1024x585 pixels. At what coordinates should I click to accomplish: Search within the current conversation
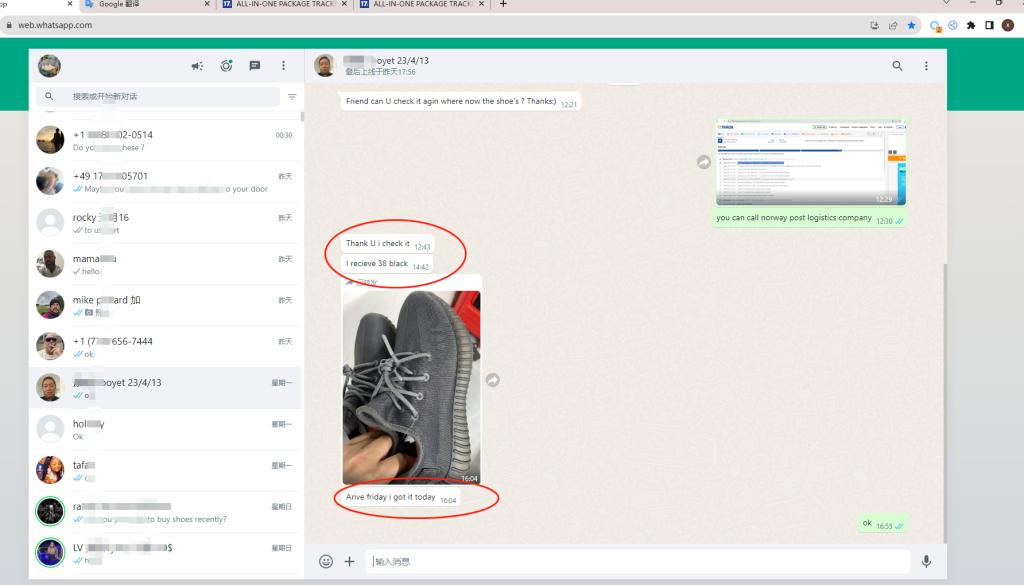pos(897,66)
